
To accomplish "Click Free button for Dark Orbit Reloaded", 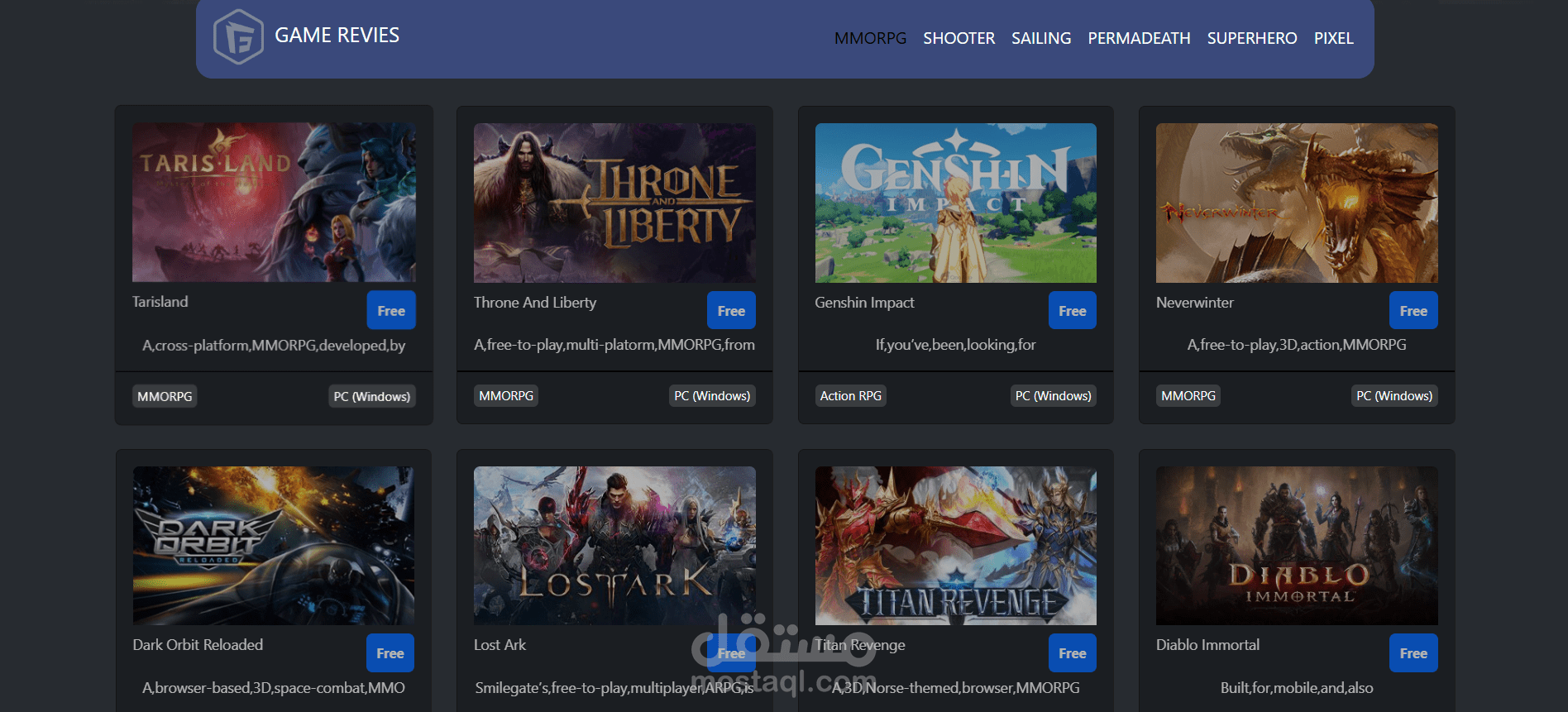I will point(390,652).
